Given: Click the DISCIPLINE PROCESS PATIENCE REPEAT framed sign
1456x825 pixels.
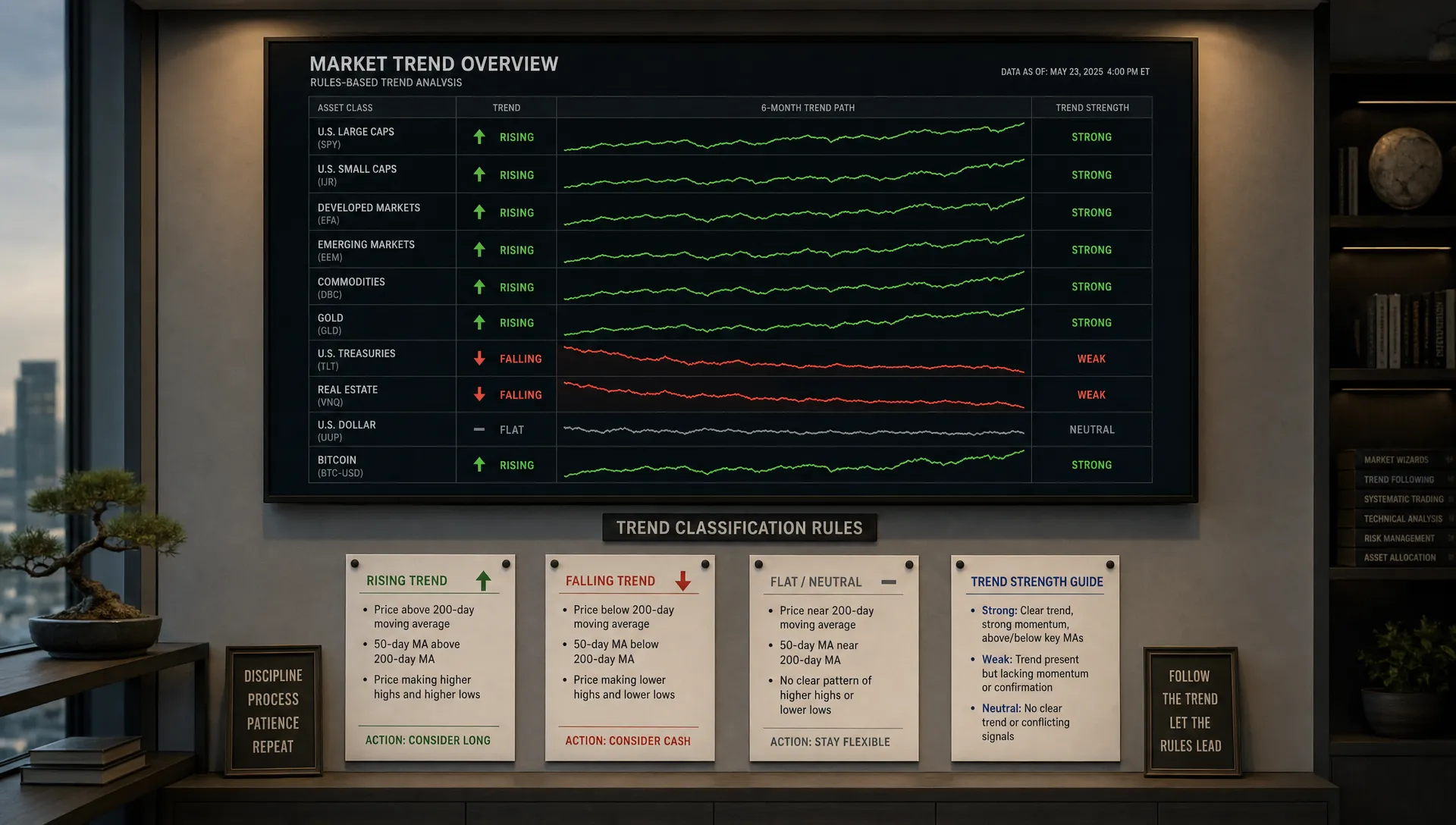Looking at the screenshot, I should pyautogui.click(x=274, y=711).
